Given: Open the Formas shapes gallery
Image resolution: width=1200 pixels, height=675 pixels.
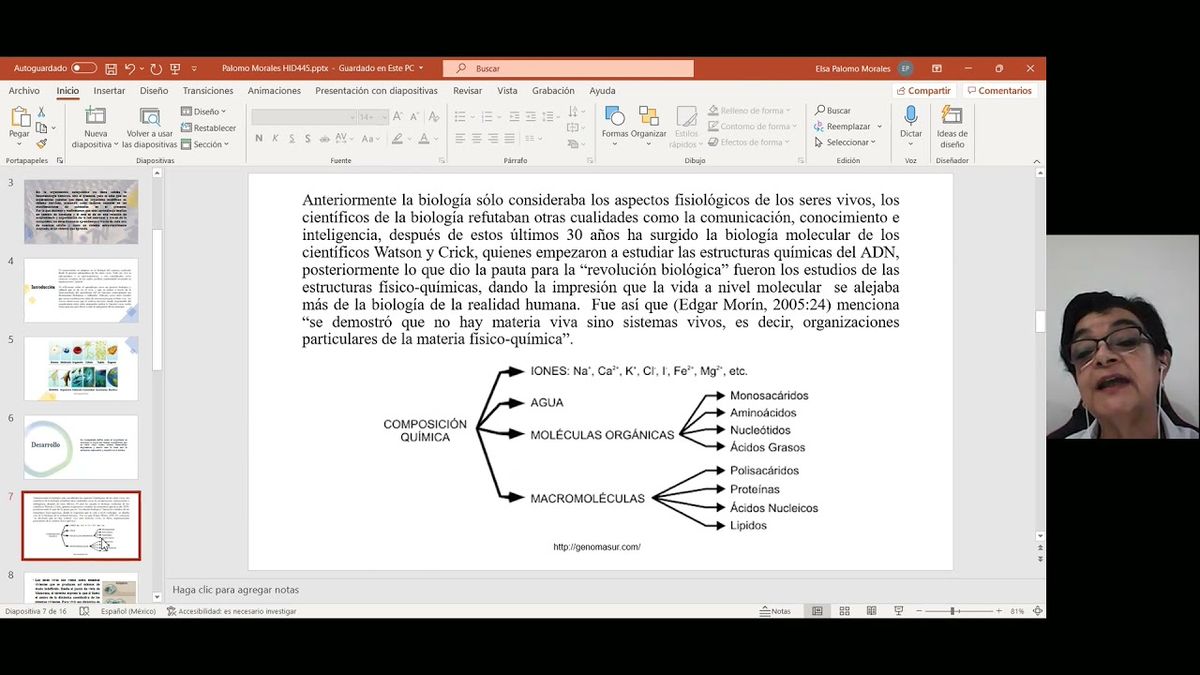Looking at the screenshot, I should pos(614,124).
